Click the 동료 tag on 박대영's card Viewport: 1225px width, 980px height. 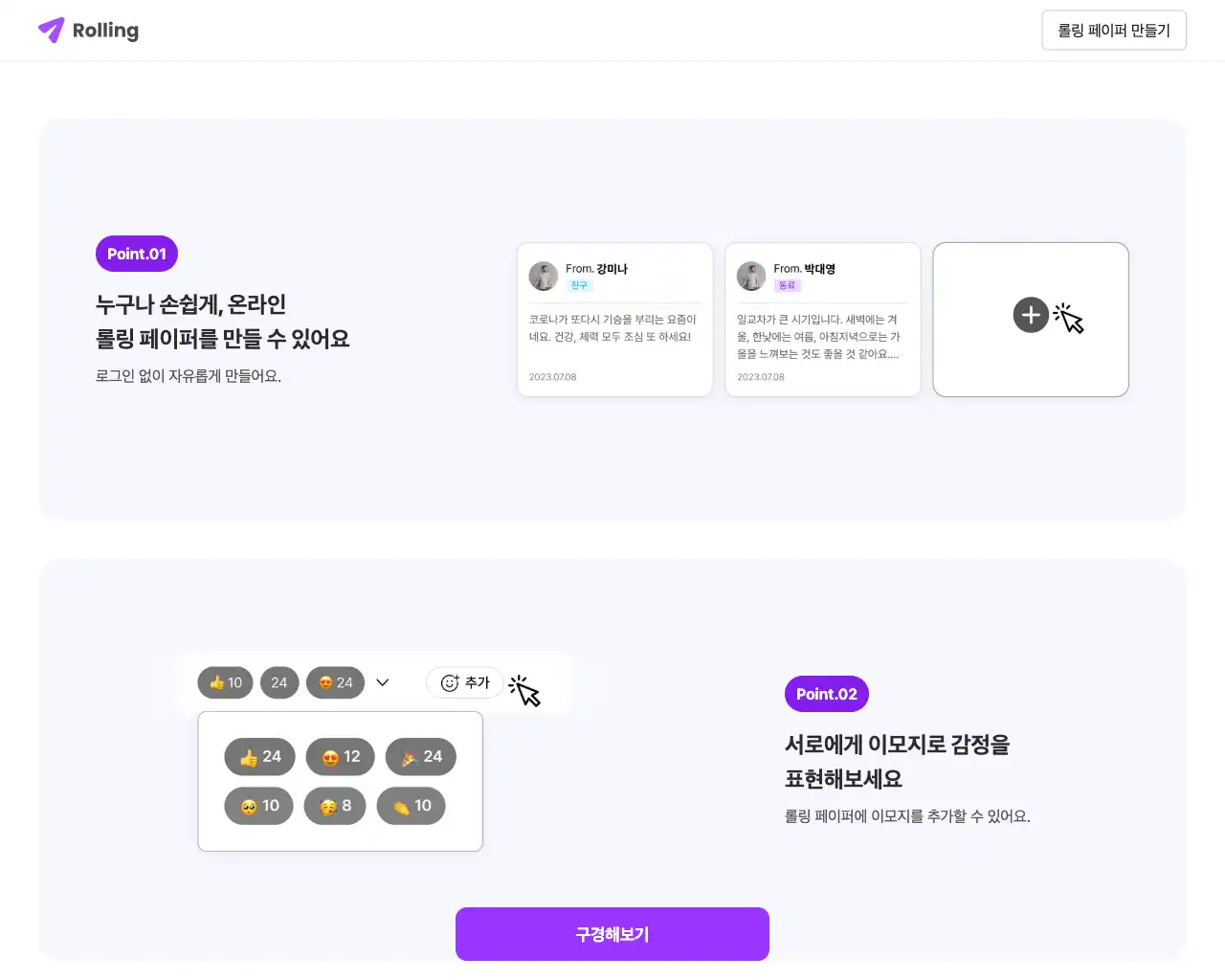(787, 286)
